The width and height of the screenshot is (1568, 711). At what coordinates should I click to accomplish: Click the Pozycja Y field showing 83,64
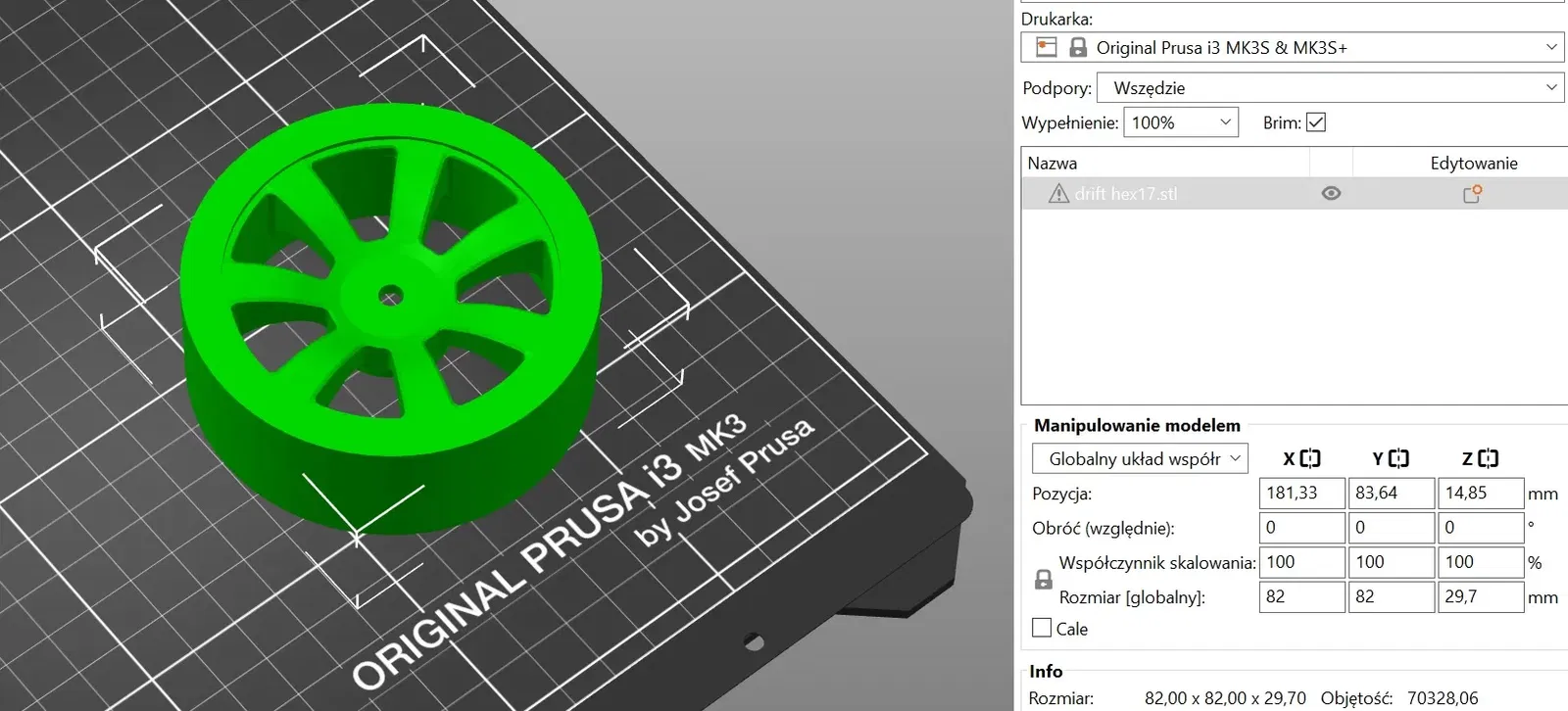coord(1392,493)
